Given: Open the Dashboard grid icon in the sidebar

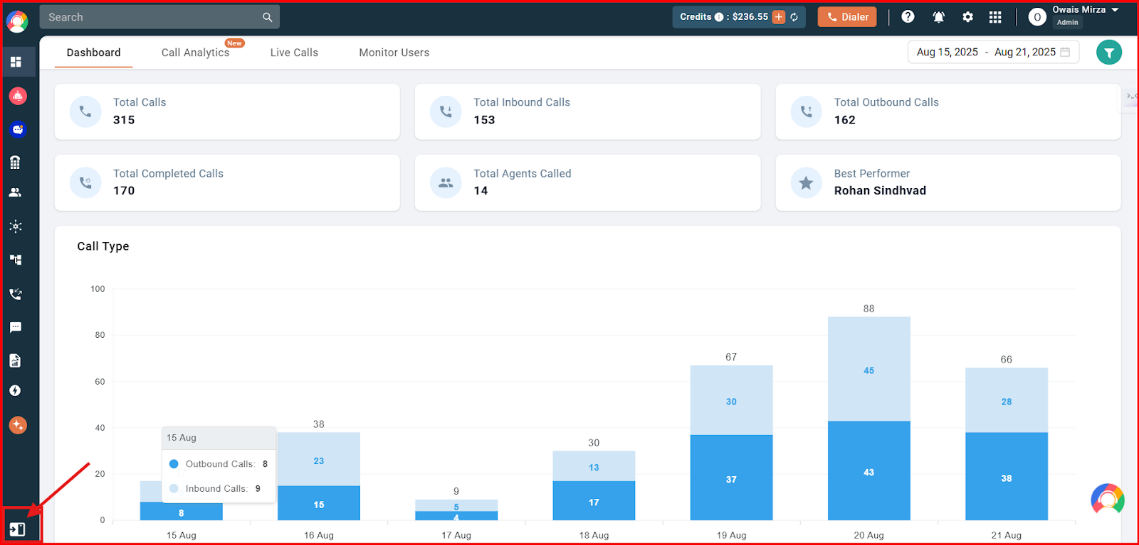Looking at the screenshot, I should coord(16,62).
